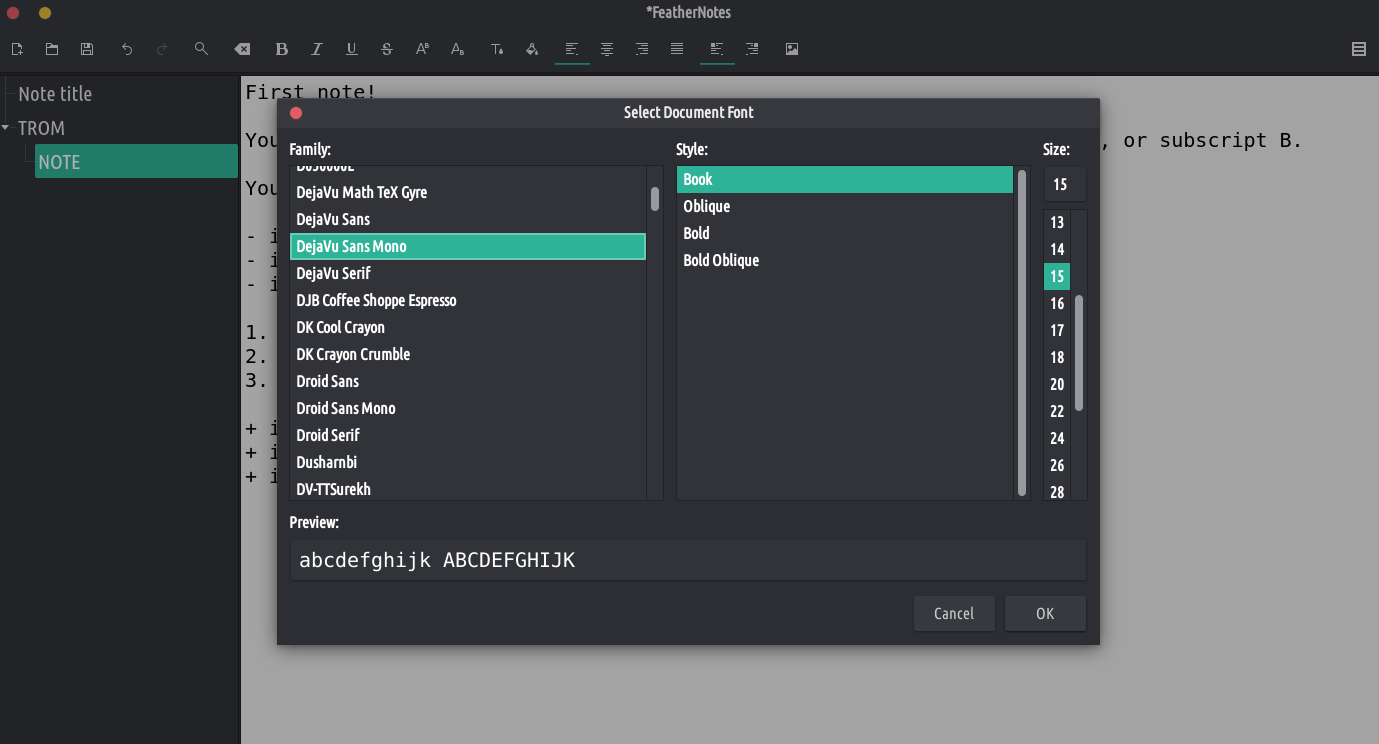Viewport: 1379px width, 744px height.
Task: Click the text color icon
Action: coord(497,49)
